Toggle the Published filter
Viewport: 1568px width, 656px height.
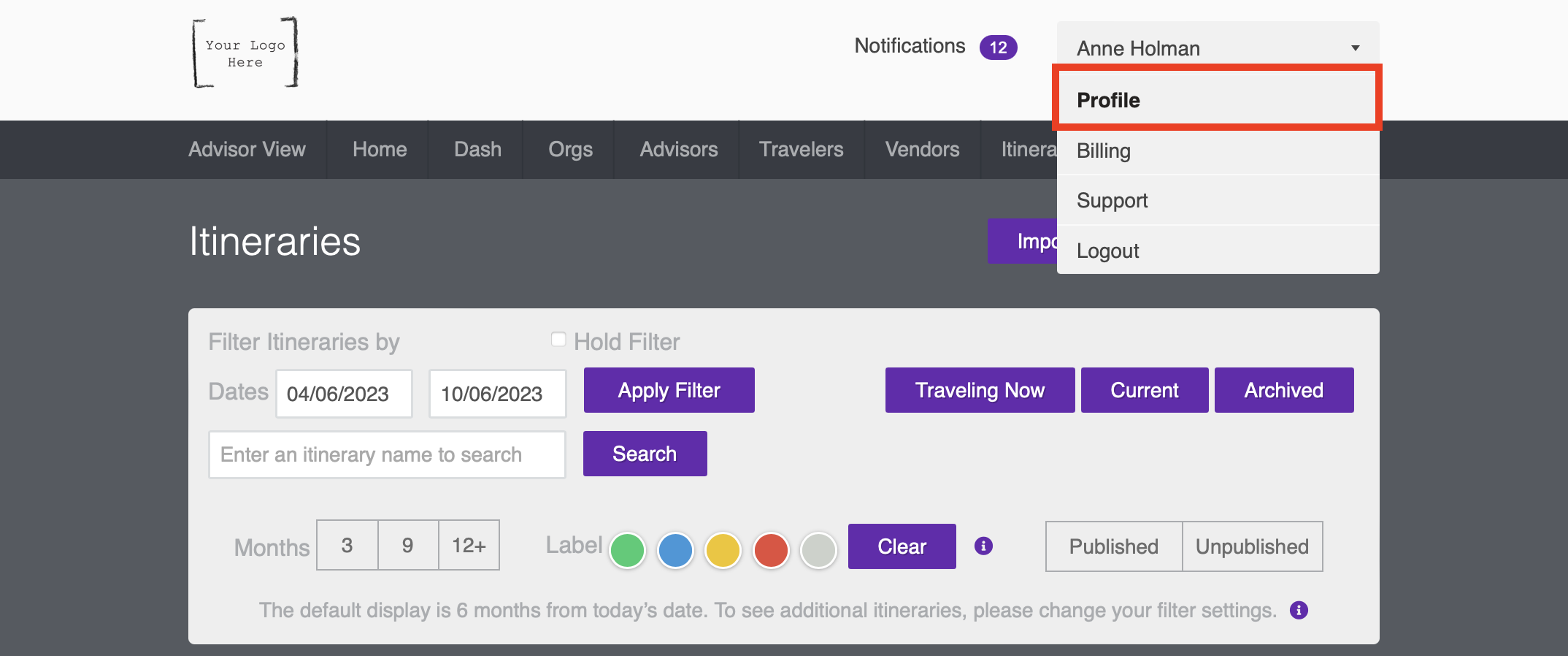click(1114, 546)
